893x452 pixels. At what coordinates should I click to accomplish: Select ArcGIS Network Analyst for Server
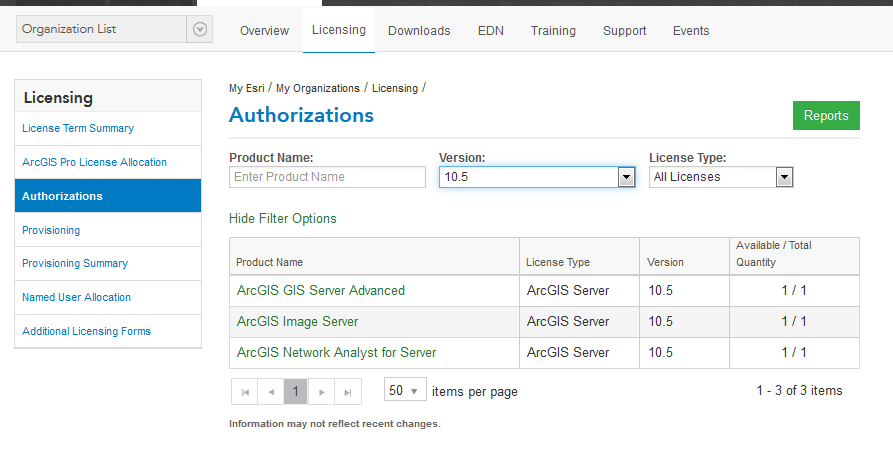pos(336,353)
